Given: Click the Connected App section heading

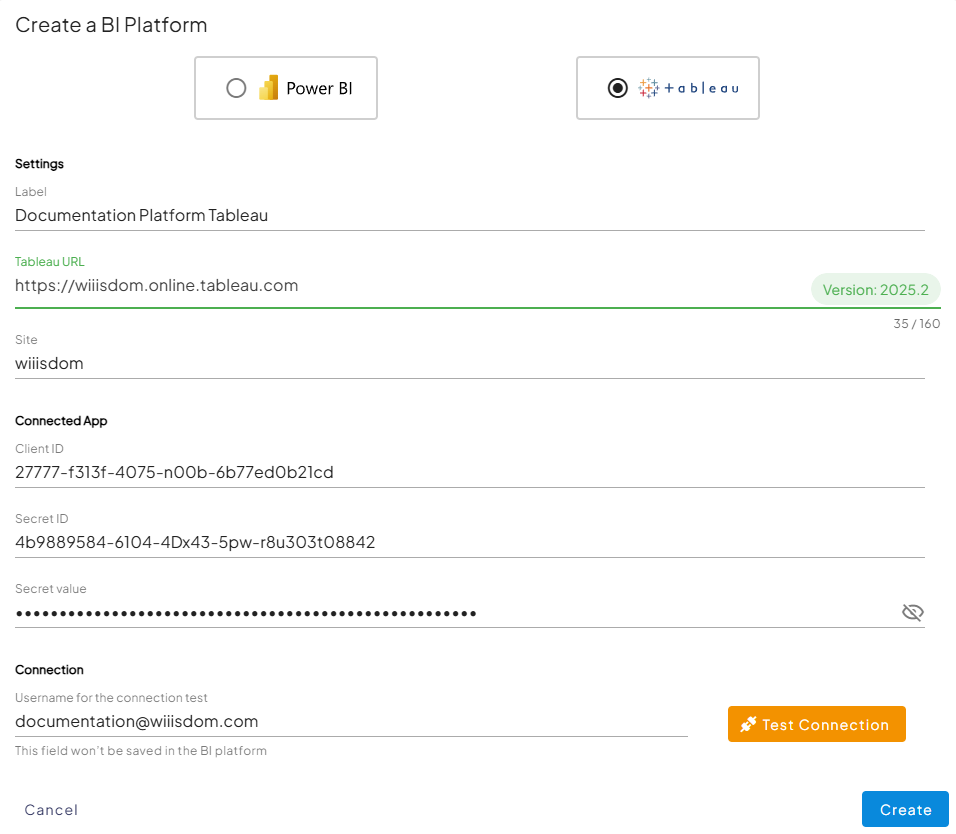Looking at the screenshot, I should click(61, 421).
